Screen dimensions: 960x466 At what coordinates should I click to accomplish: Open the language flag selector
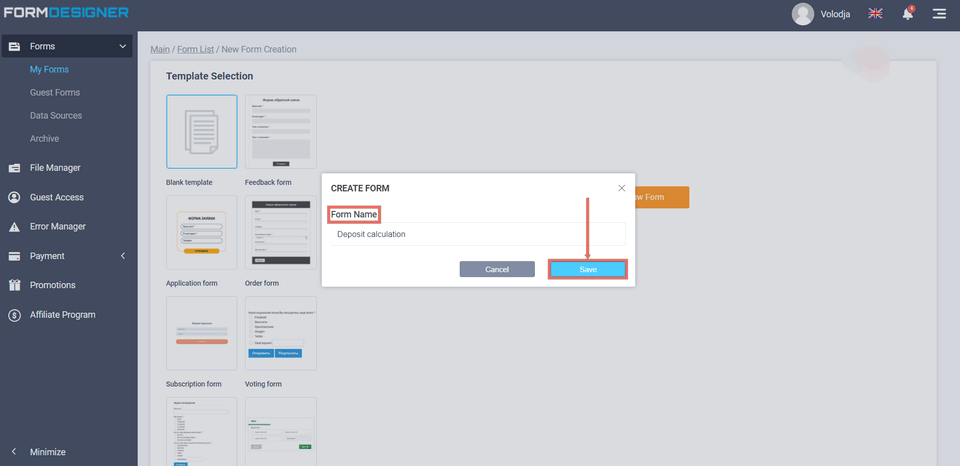[875, 14]
